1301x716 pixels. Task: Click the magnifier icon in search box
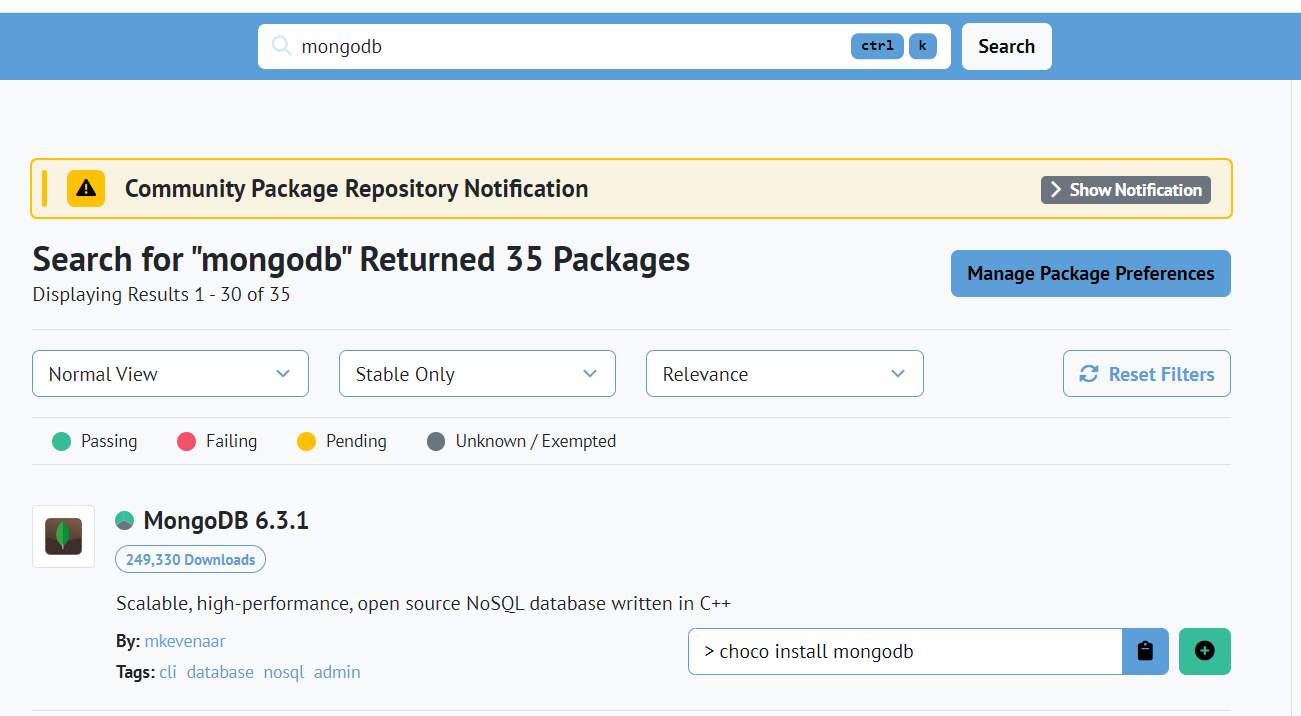(282, 46)
